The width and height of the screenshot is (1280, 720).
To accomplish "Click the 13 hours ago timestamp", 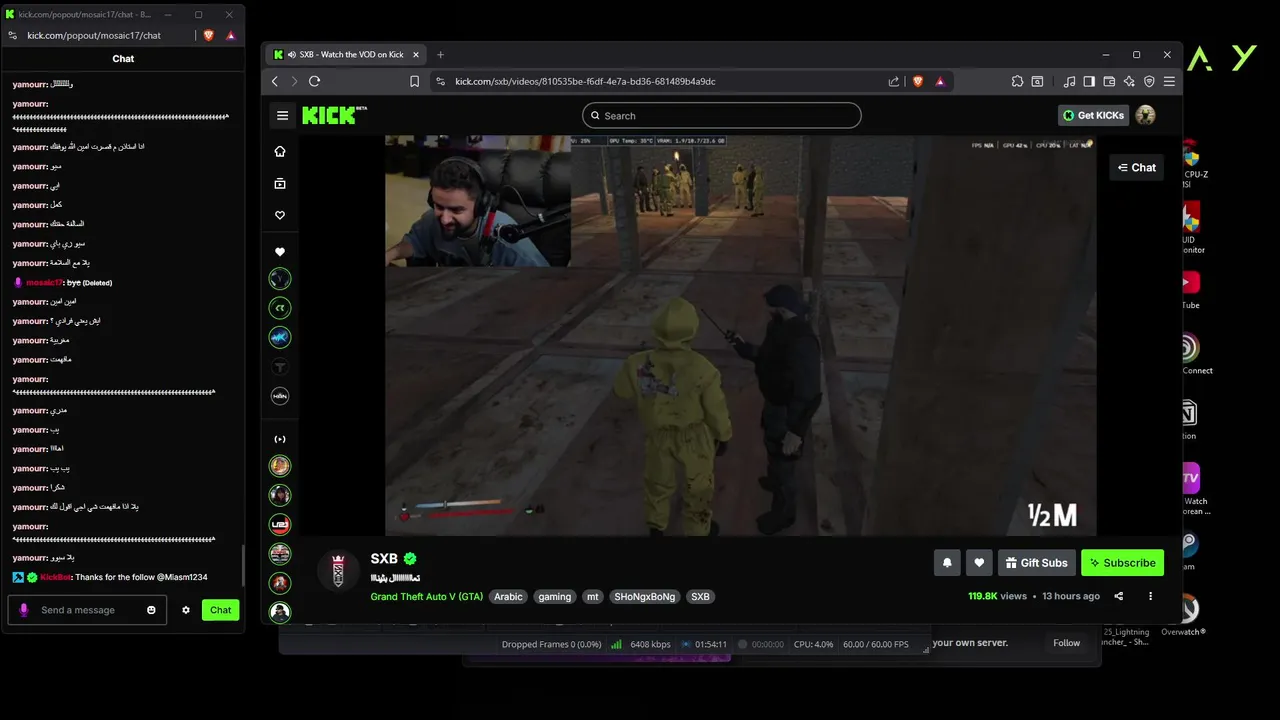I will tap(1071, 596).
